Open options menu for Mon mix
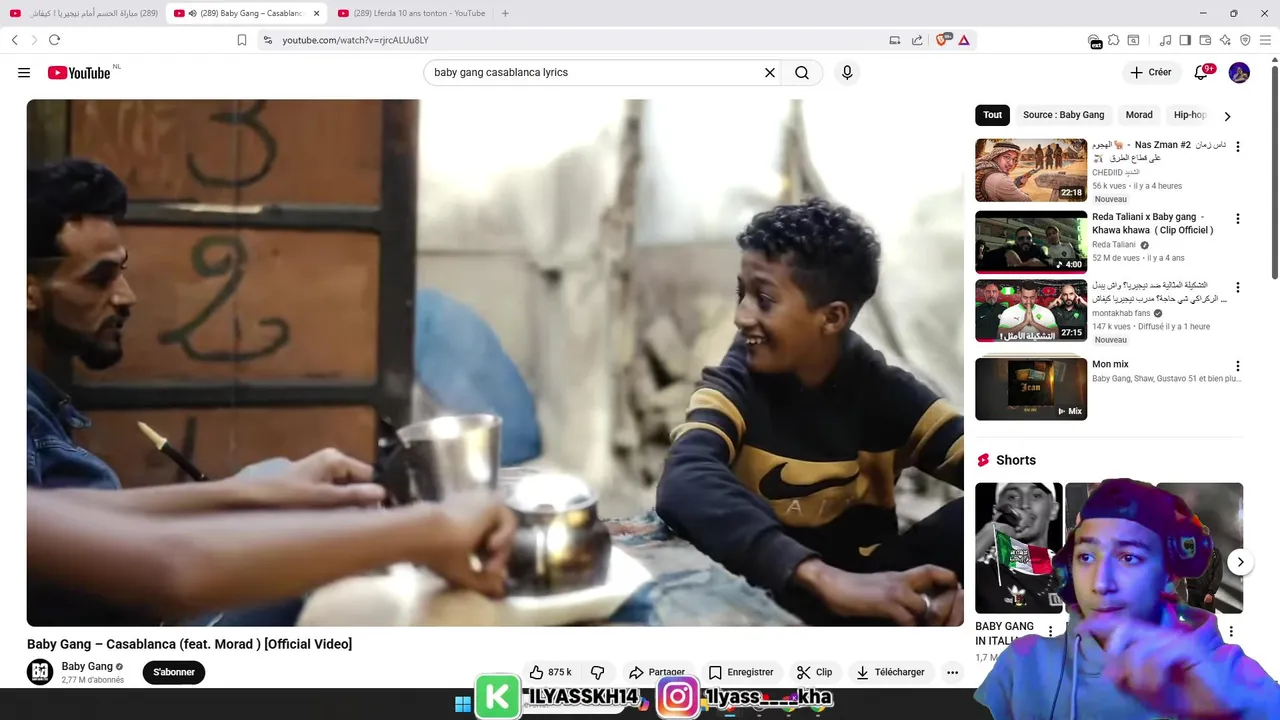This screenshot has width=1280, height=720. (1238, 366)
